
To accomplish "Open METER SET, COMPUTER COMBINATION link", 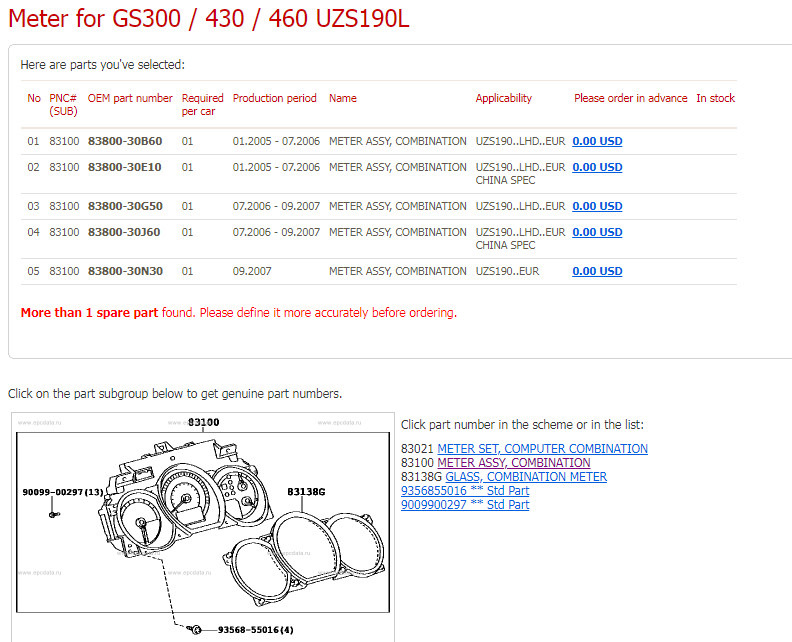I will coord(542,449).
